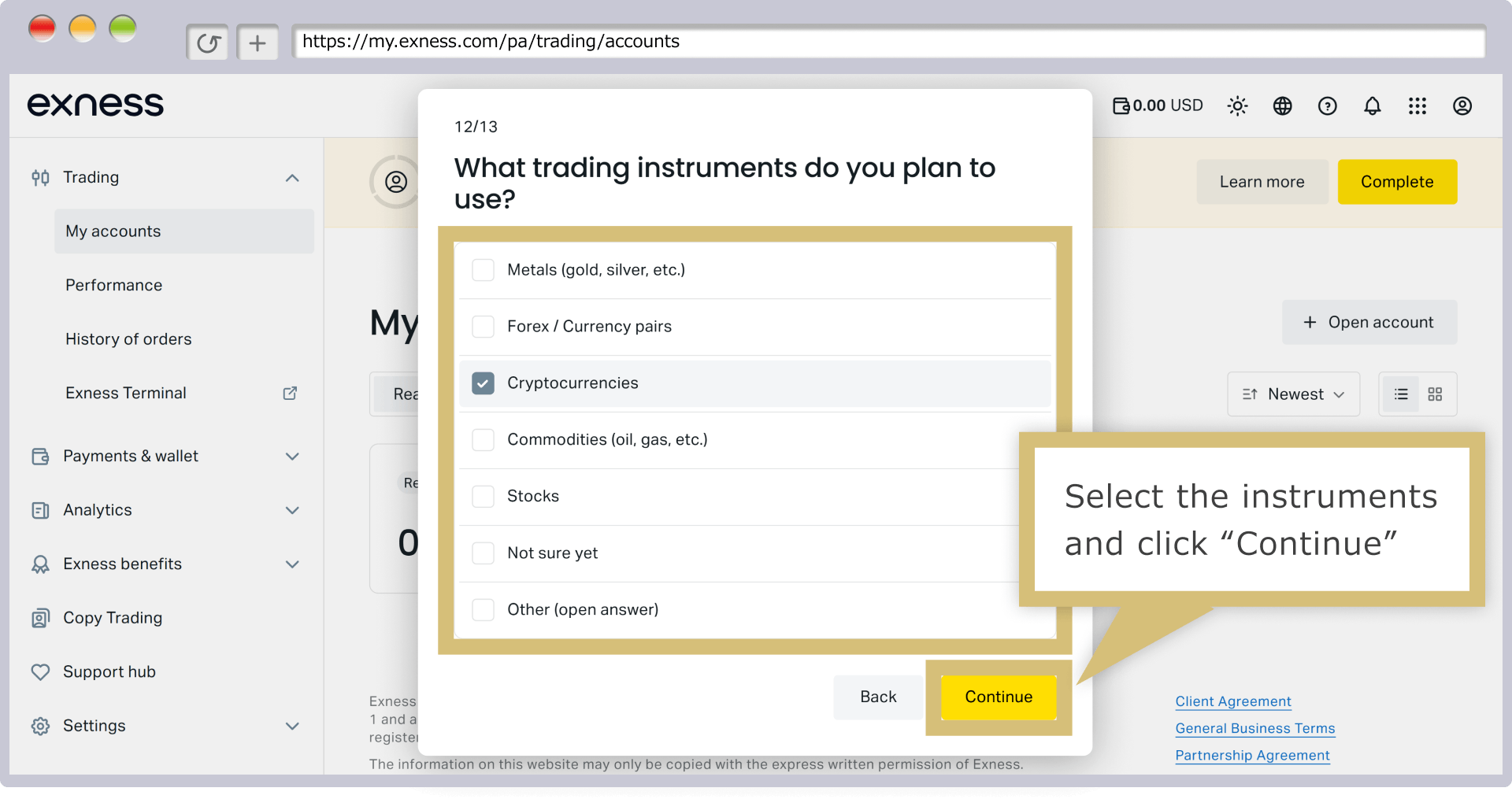Open the user profile icon in header
Viewport: 1512px width, 810px height.
(1462, 105)
